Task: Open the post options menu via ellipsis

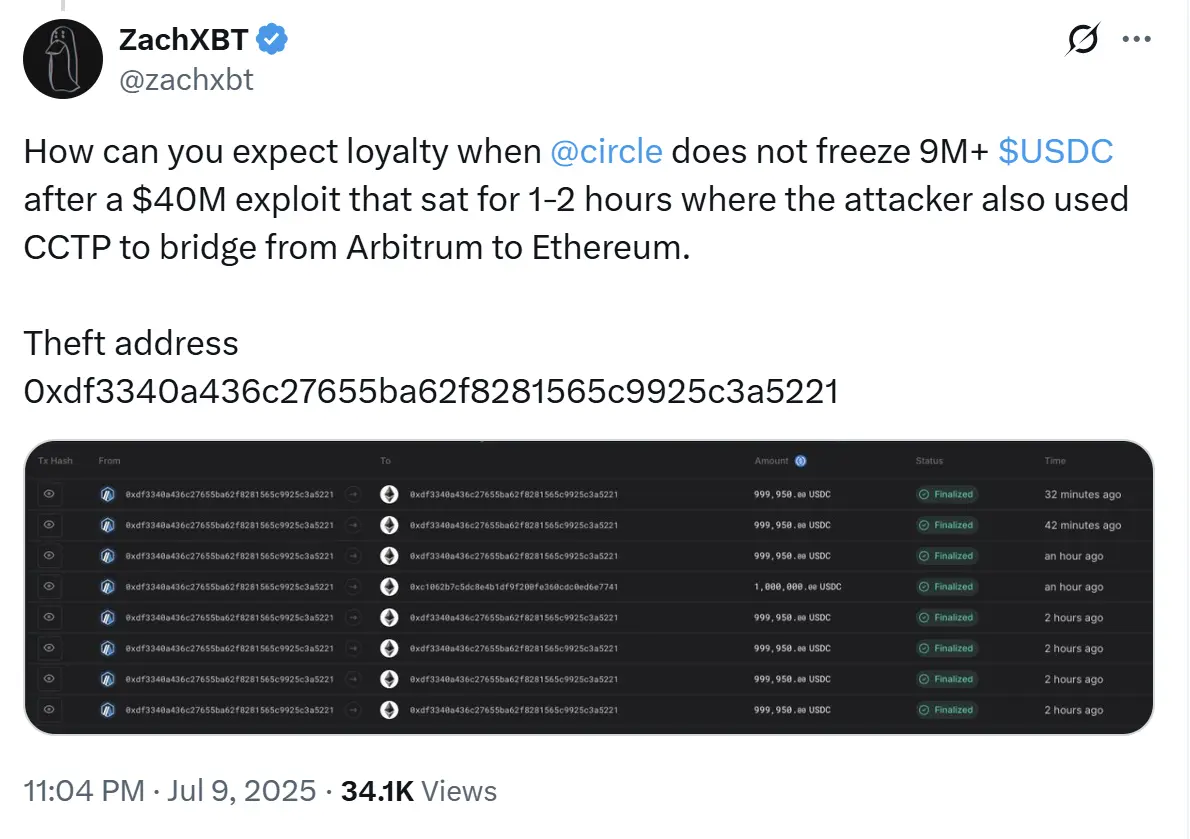Action: [x=1136, y=38]
